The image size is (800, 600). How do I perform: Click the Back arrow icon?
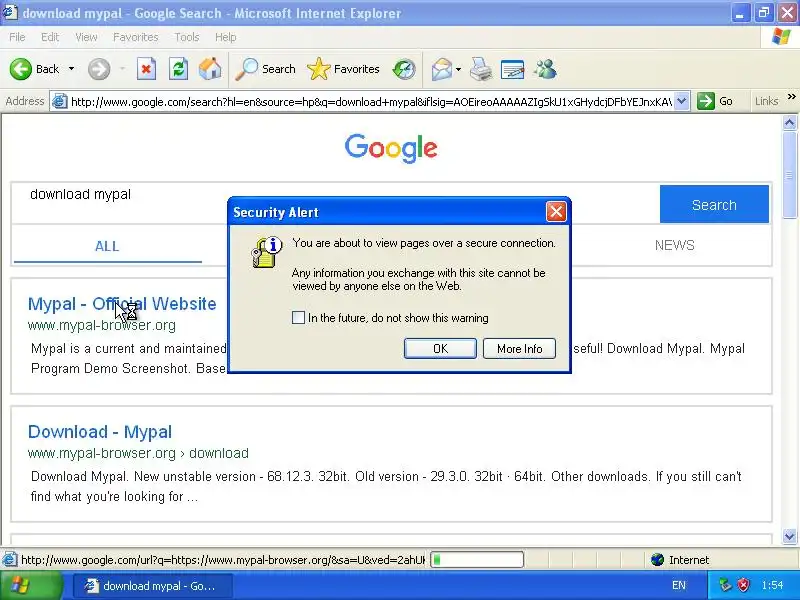(x=20, y=69)
